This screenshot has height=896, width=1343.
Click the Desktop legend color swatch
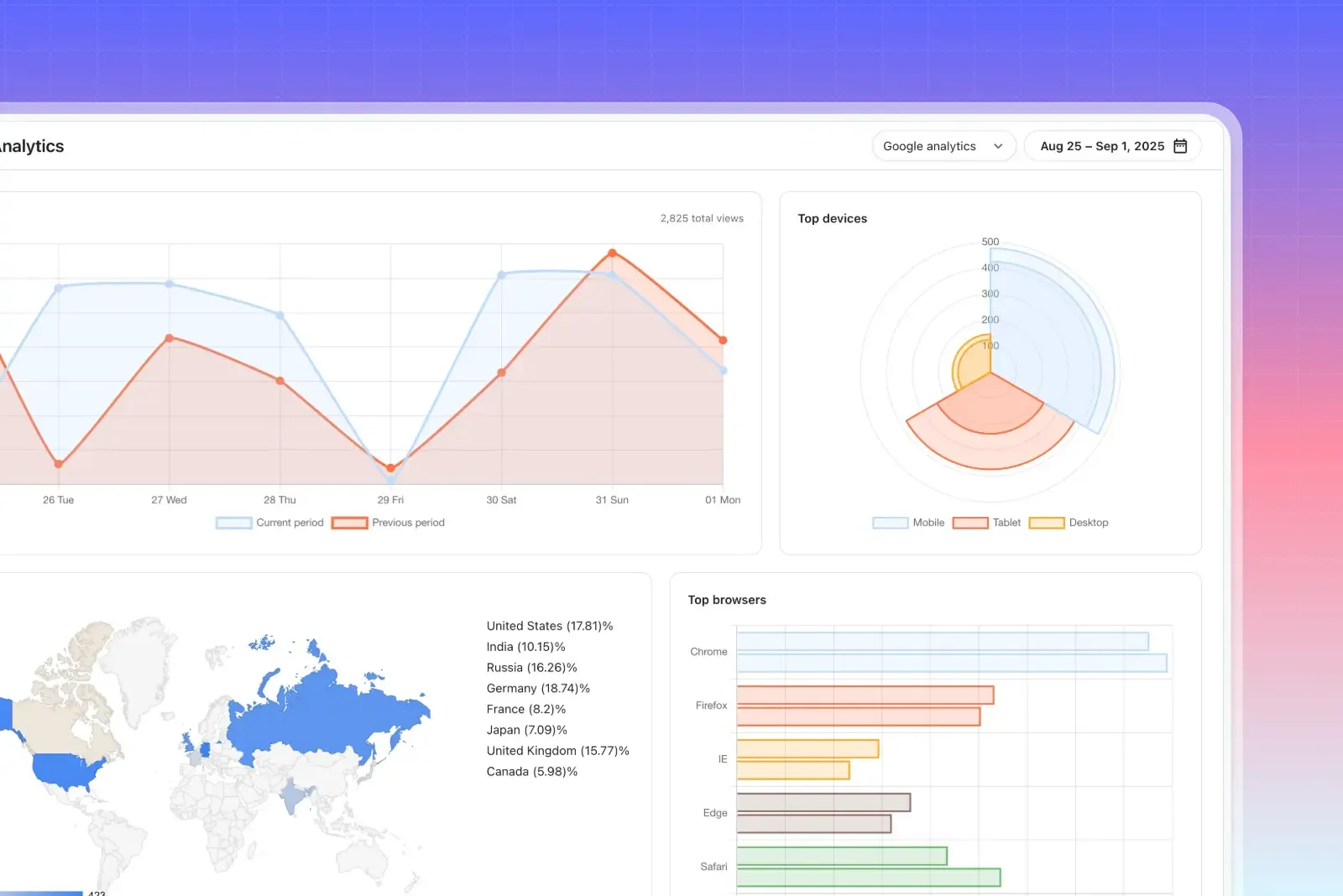click(1046, 523)
